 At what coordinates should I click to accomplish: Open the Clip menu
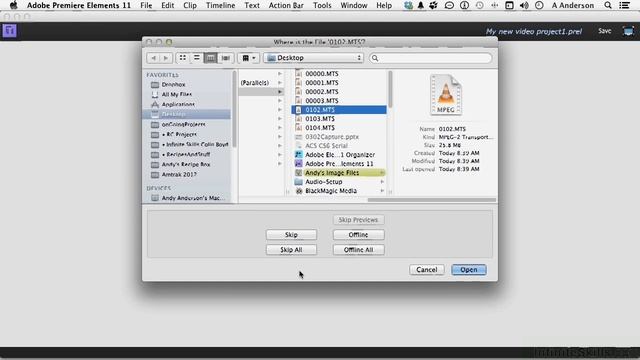click(x=190, y=5)
